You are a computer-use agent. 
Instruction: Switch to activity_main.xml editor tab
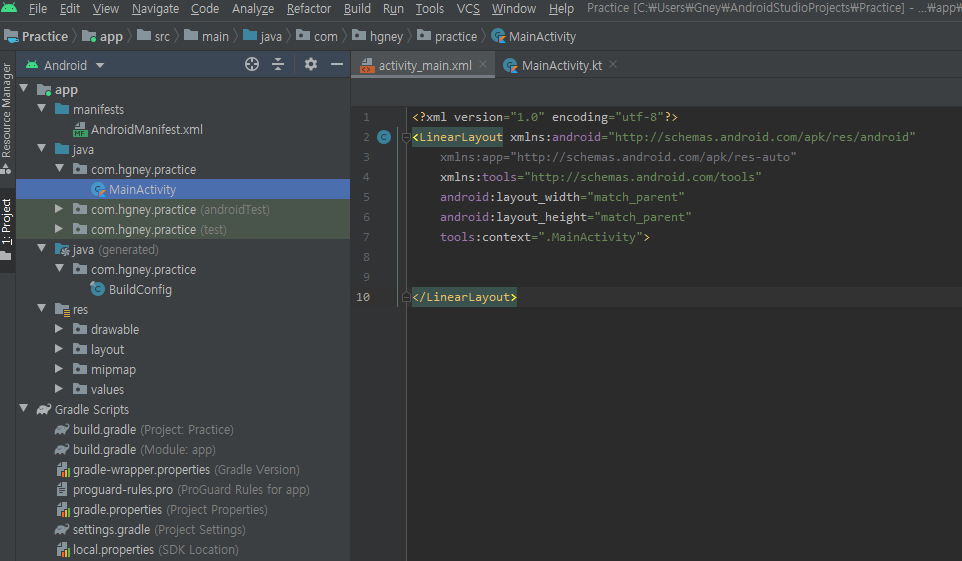[x=423, y=65]
